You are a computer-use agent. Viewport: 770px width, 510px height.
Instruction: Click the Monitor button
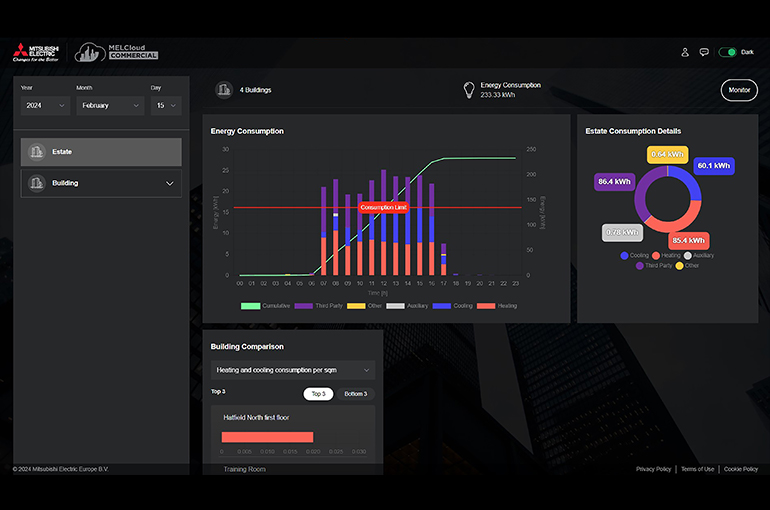click(739, 90)
